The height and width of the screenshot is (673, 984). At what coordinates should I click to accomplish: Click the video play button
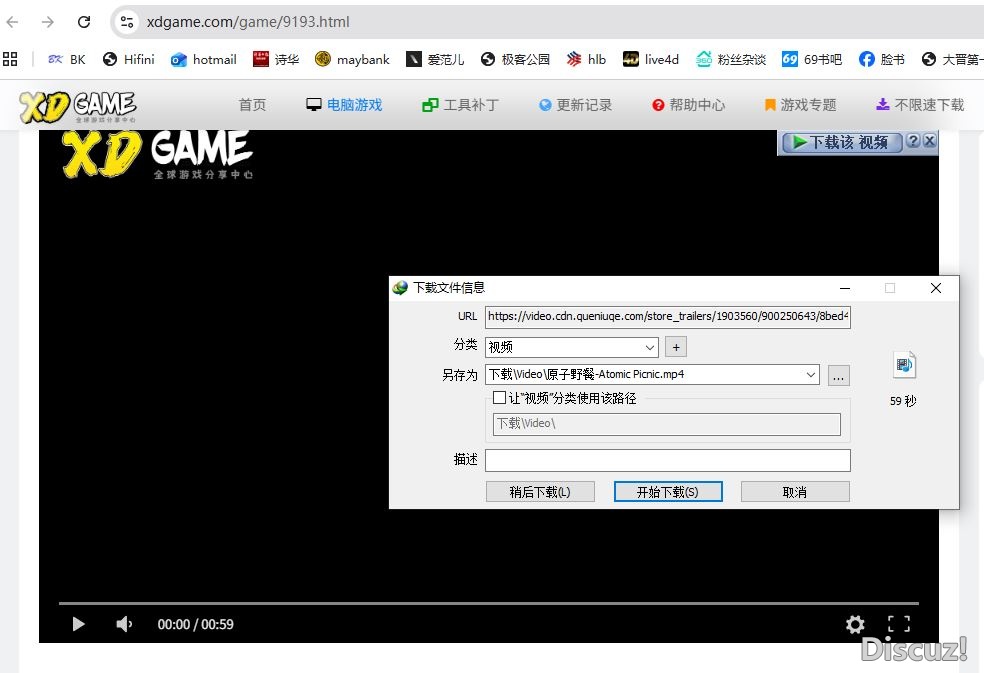pos(78,624)
